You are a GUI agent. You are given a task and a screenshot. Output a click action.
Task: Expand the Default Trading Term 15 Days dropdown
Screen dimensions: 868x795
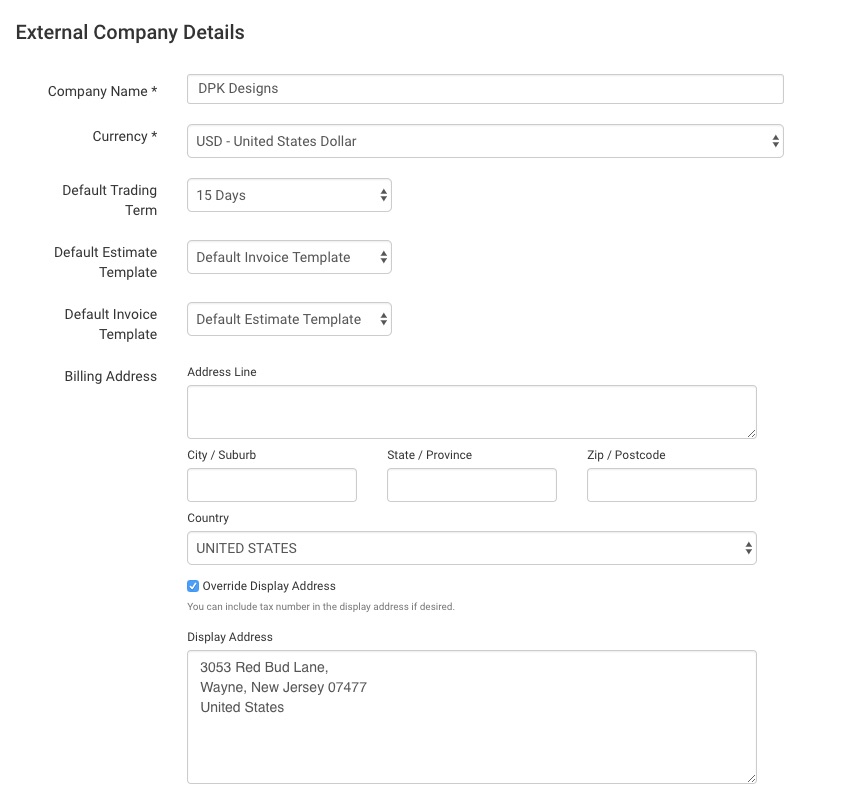[x=289, y=195]
